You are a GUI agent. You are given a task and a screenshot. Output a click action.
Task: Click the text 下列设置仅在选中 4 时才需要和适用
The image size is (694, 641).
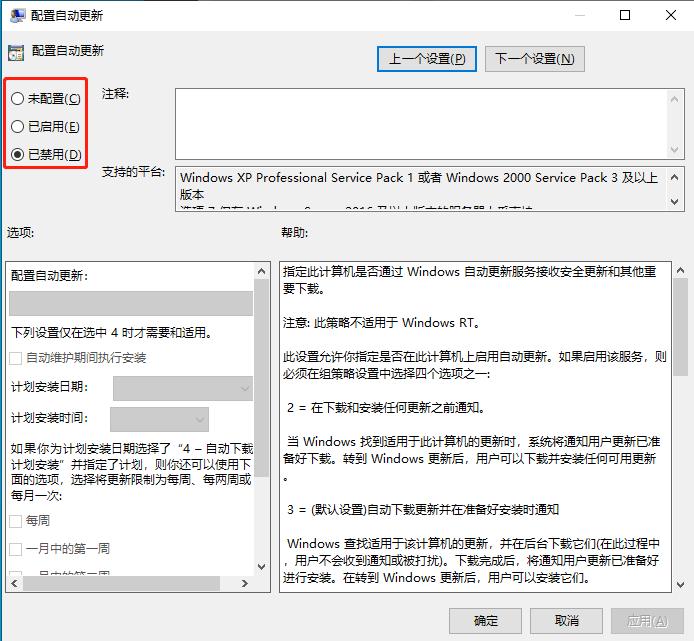tap(112, 332)
